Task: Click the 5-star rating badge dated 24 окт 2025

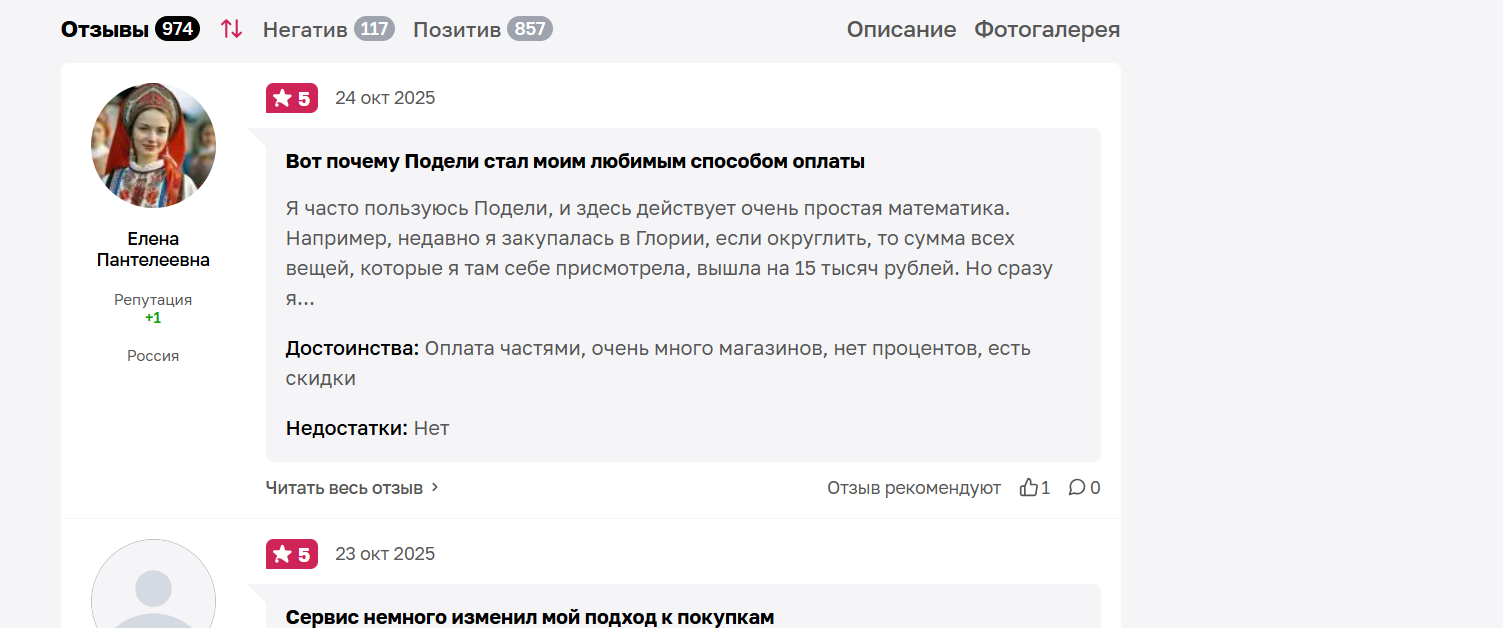Action: [292, 98]
